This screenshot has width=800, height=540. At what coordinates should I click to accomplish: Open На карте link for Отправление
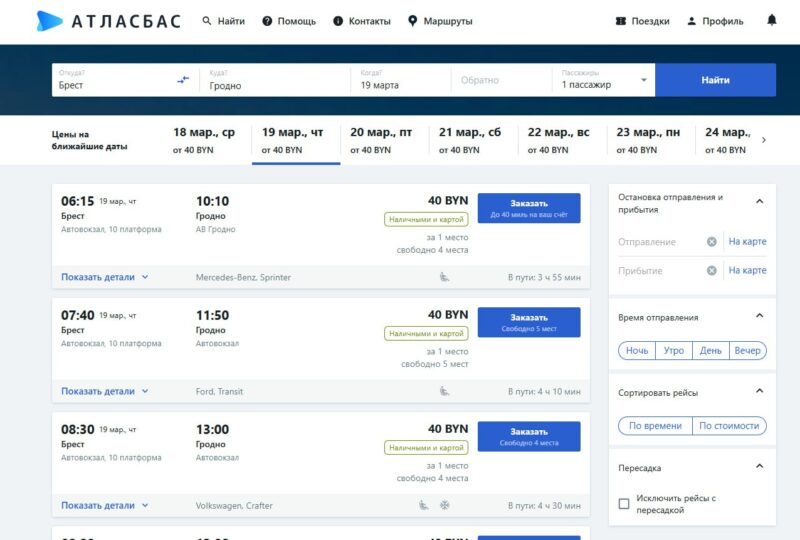tap(747, 242)
